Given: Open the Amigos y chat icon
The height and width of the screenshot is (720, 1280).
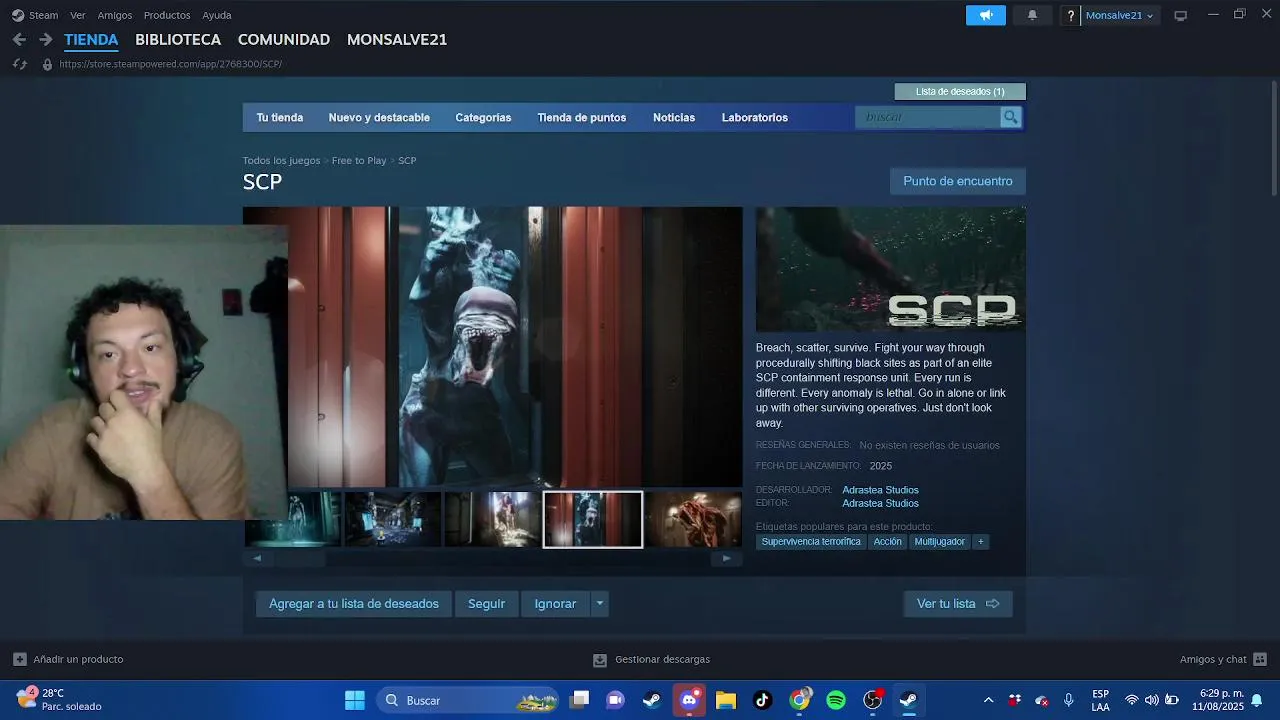Looking at the screenshot, I should click(1260, 659).
